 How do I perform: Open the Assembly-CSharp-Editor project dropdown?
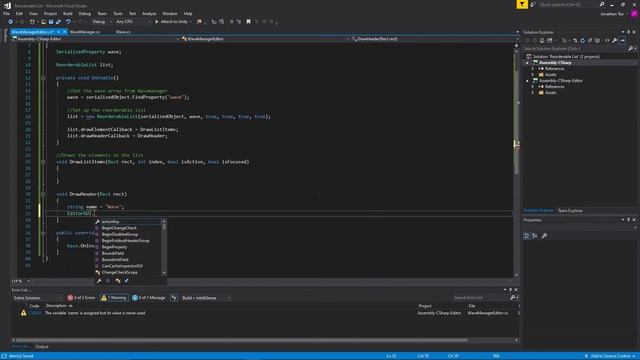click(96, 39)
